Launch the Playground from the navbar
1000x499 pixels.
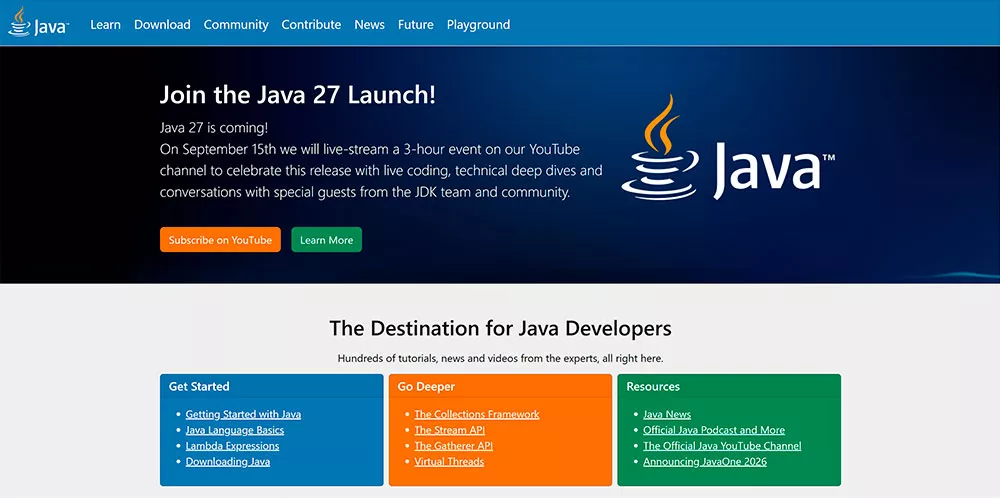(478, 25)
